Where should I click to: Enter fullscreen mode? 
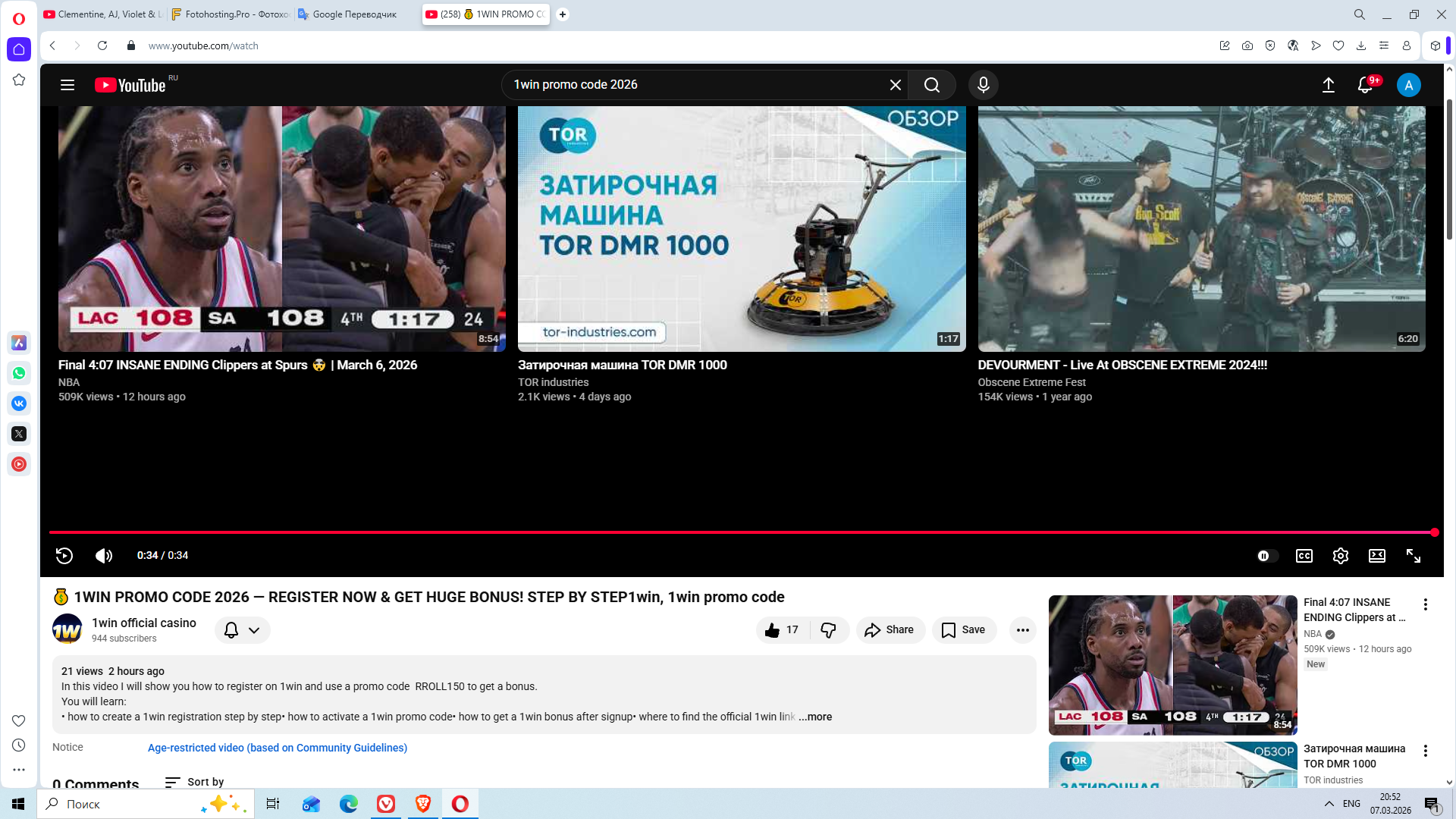point(1413,556)
